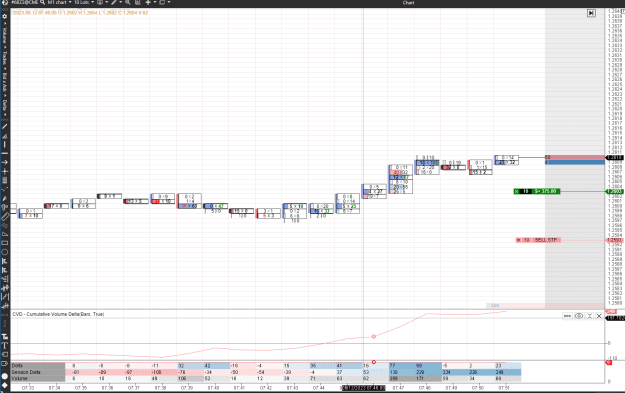This screenshot has height=393, width=625.
Task: Click the Session Delta row label
Action: tap(38, 372)
